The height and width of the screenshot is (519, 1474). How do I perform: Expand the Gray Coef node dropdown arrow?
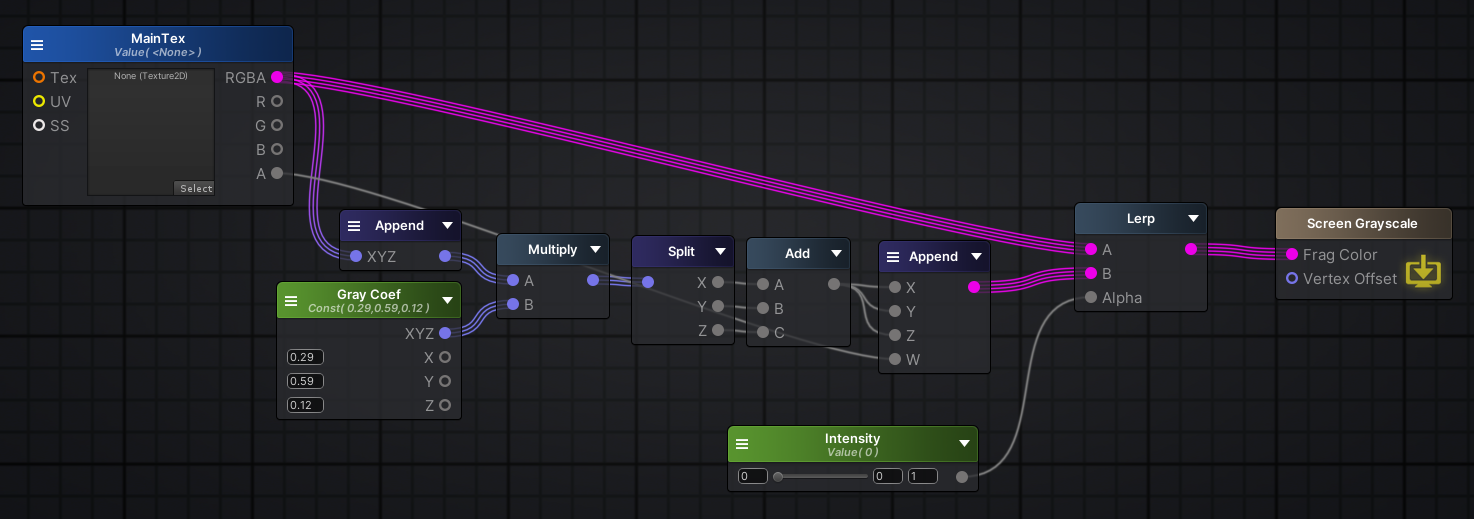[x=447, y=300]
